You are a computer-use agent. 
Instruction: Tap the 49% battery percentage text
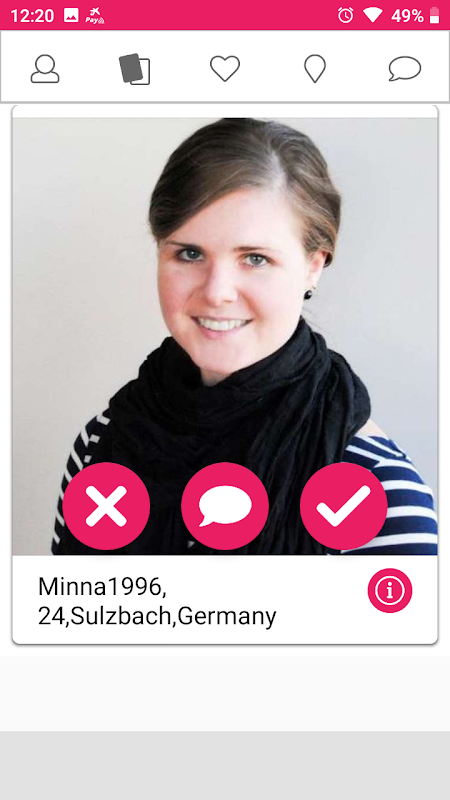(x=407, y=16)
